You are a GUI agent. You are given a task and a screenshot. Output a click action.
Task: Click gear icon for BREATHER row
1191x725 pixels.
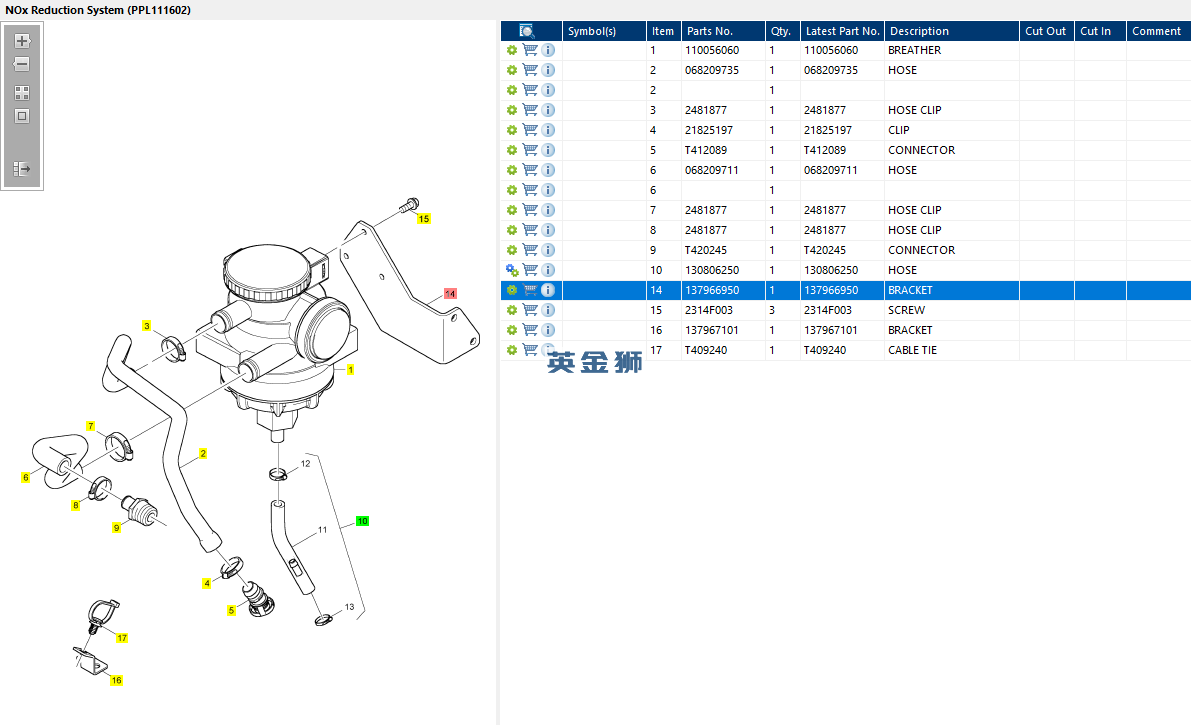512,50
